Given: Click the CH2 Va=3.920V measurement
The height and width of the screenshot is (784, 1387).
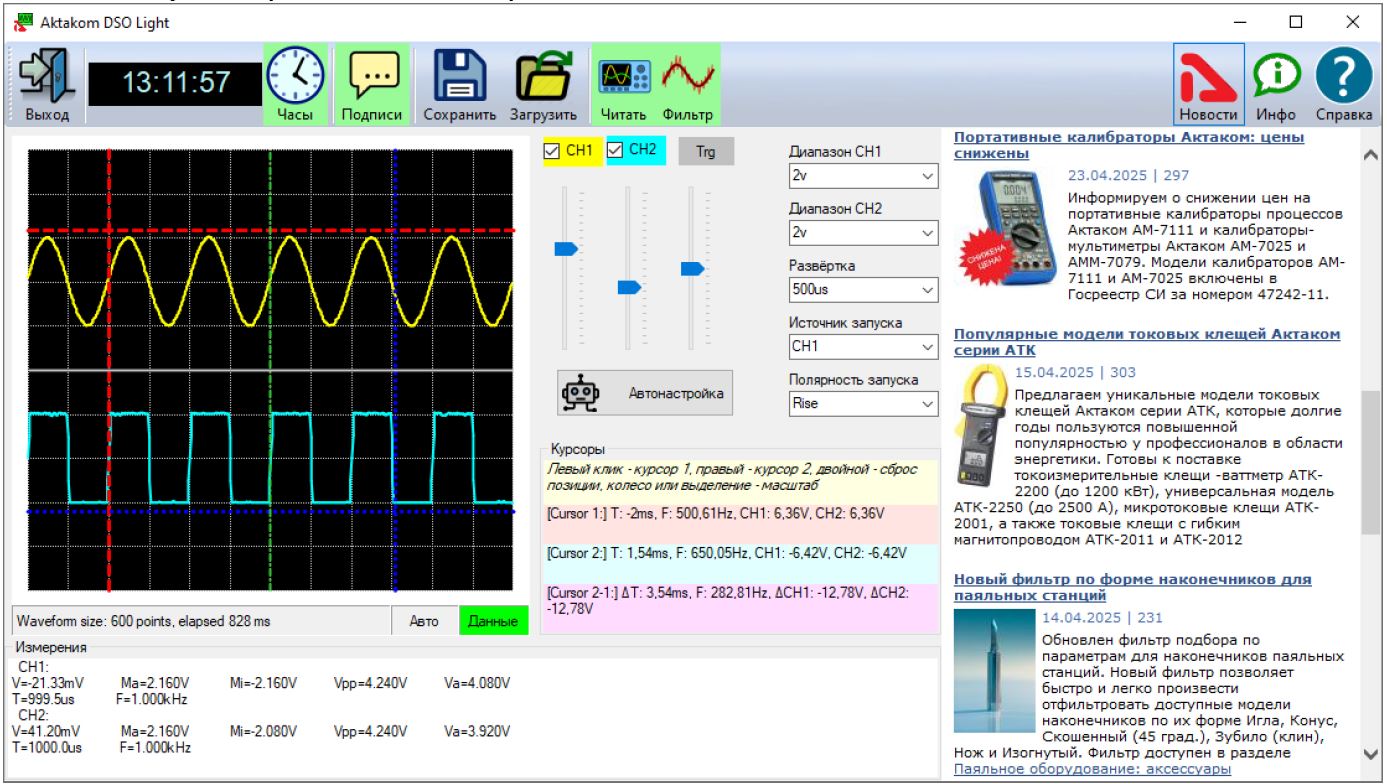Looking at the screenshot, I should (x=478, y=732).
